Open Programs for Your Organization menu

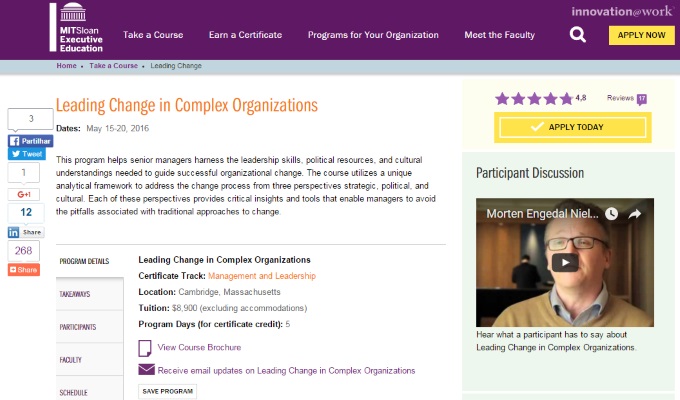[373, 35]
